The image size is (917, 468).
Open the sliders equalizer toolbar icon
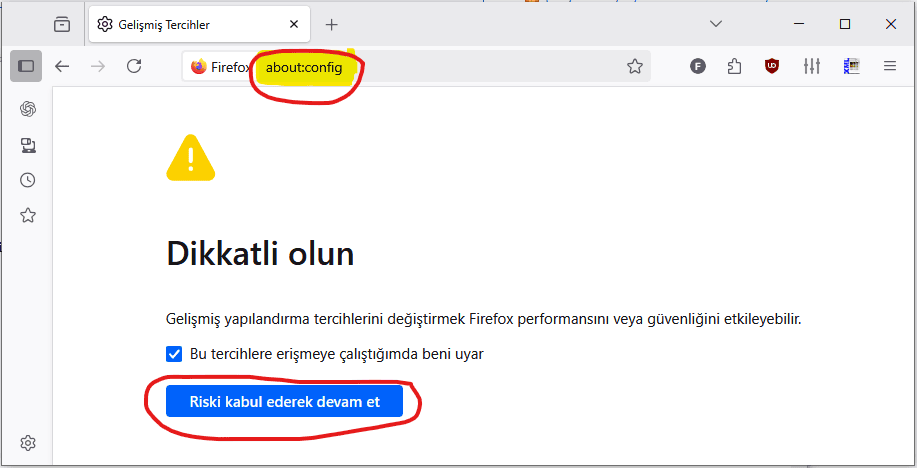(x=812, y=66)
